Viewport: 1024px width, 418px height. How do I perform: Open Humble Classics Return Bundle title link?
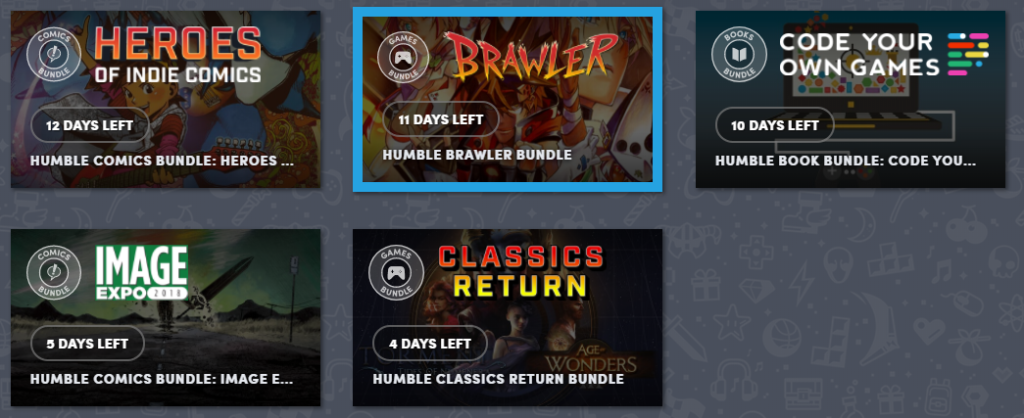[498, 379]
